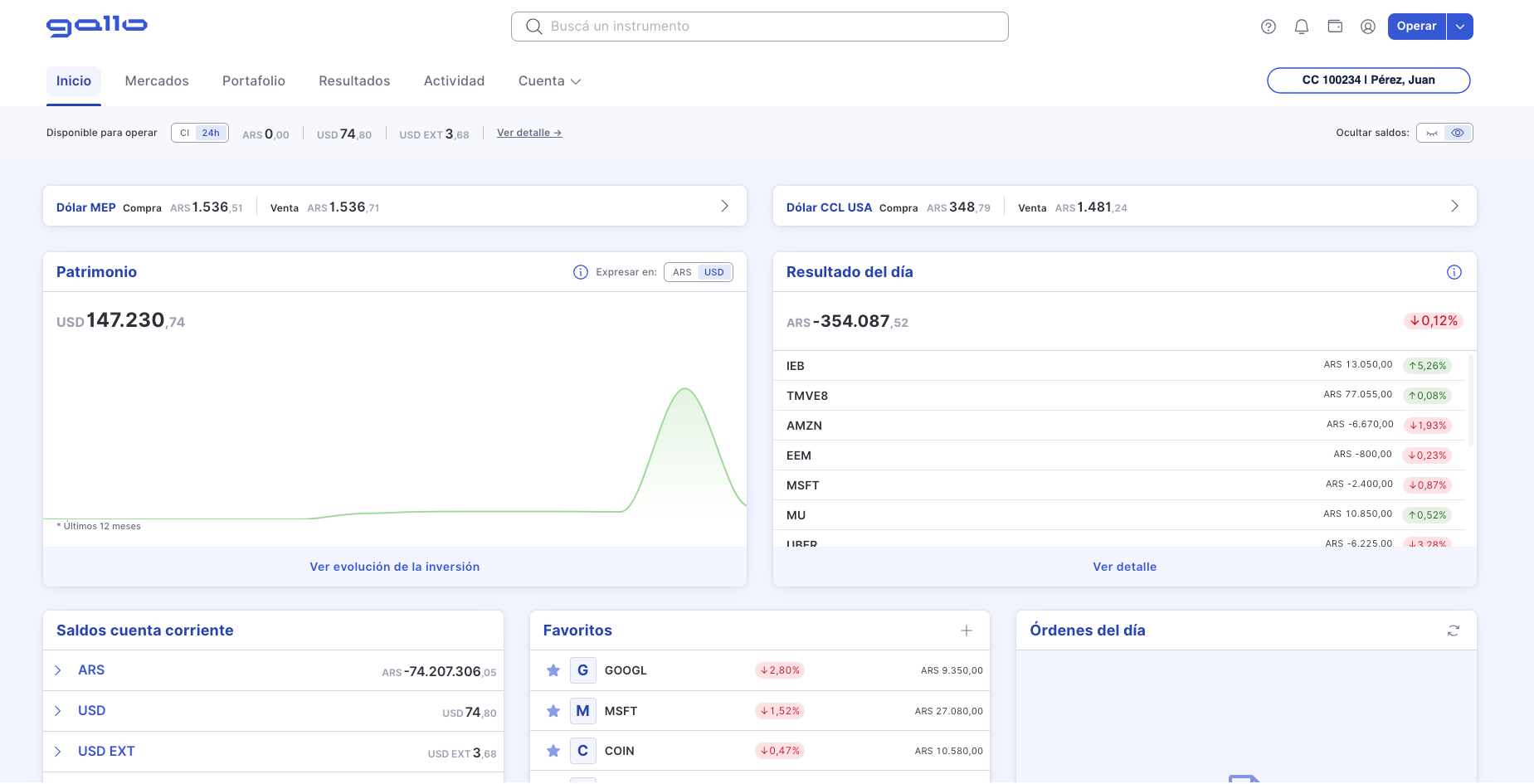Open Dólar CCL USA chevron

coord(1454,206)
